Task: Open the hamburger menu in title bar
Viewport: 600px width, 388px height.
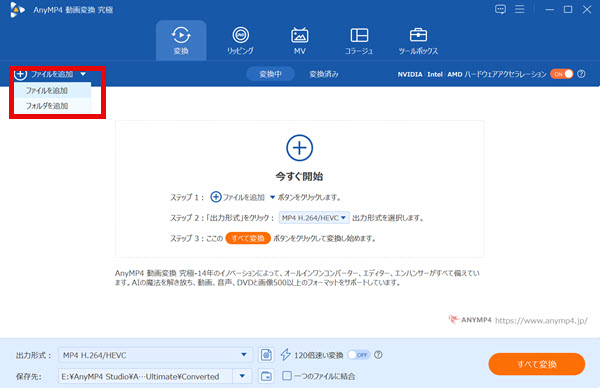Action: tap(519, 9)
